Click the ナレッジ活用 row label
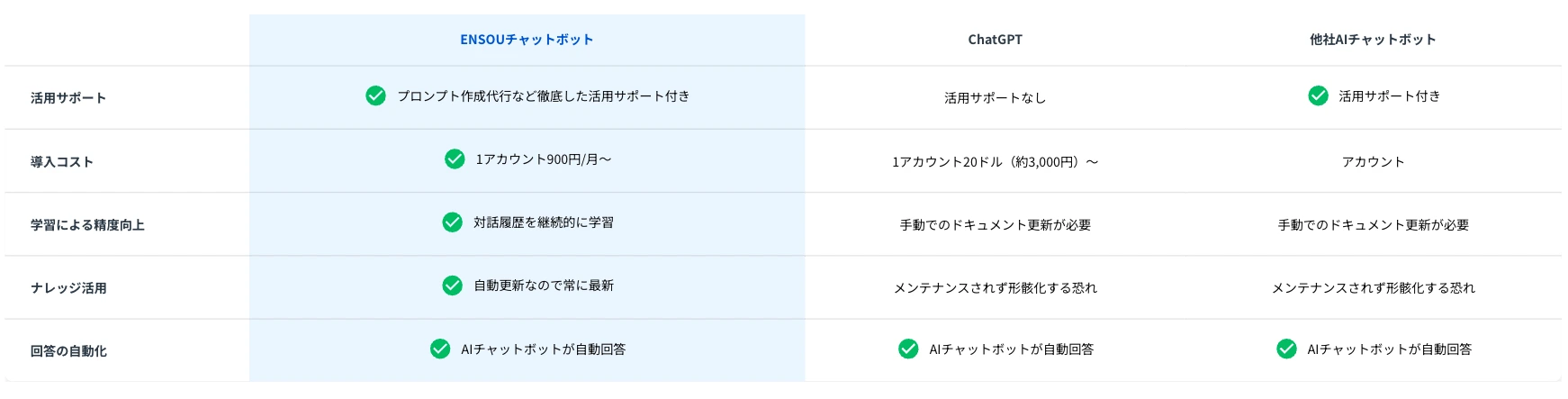 (x=68, y=287)
